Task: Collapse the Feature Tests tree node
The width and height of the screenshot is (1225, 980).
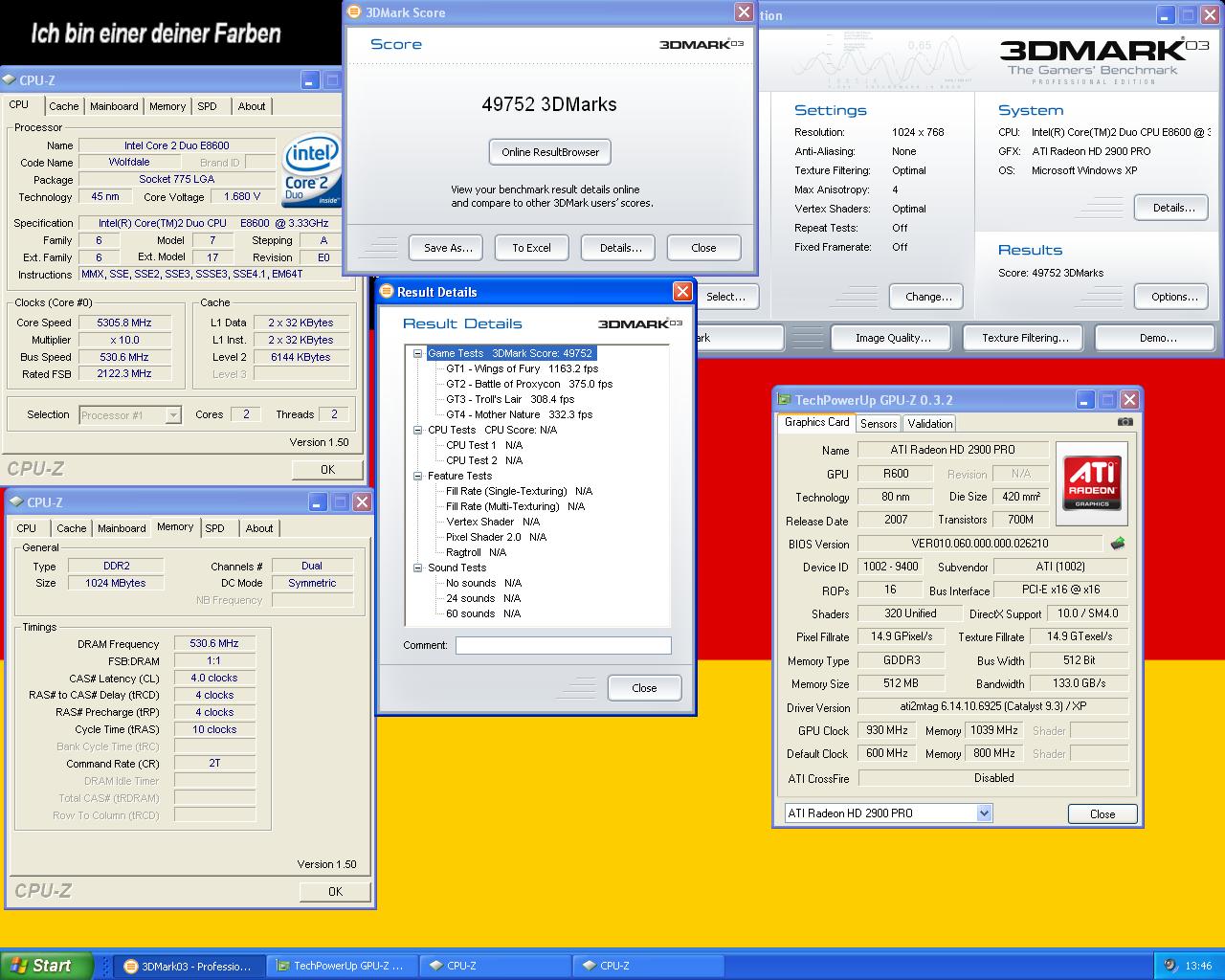Action: tap(418, 476)
